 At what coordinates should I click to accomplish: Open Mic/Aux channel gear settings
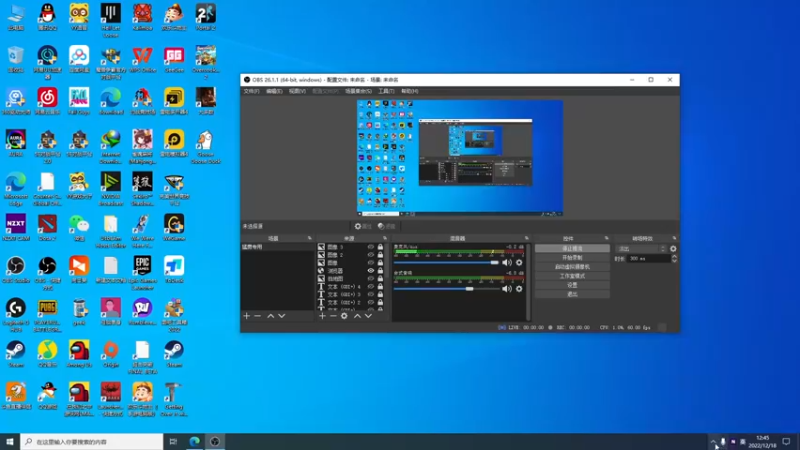pos(519,263)
